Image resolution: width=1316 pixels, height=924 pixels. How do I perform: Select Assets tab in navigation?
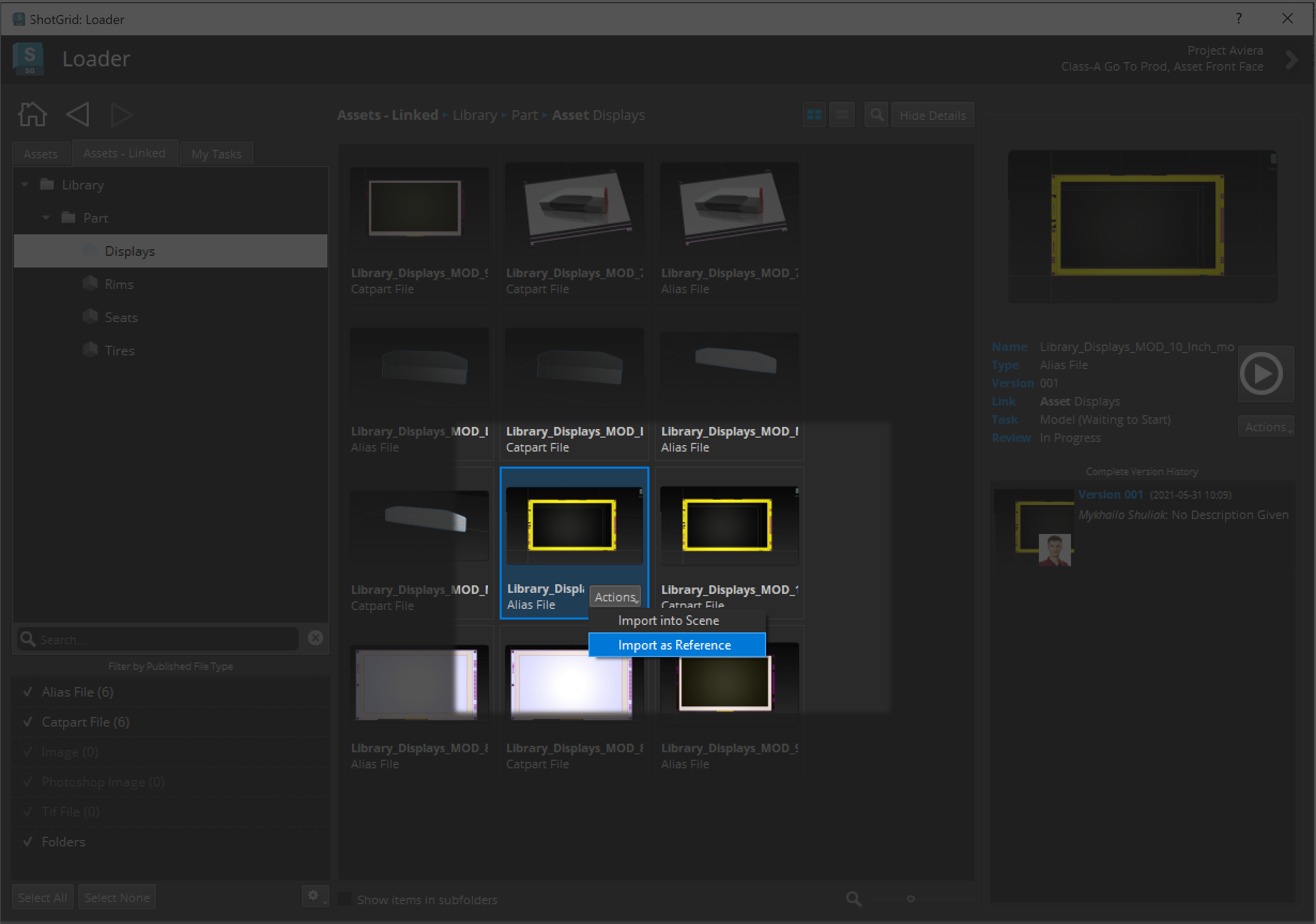click(40, 153)
